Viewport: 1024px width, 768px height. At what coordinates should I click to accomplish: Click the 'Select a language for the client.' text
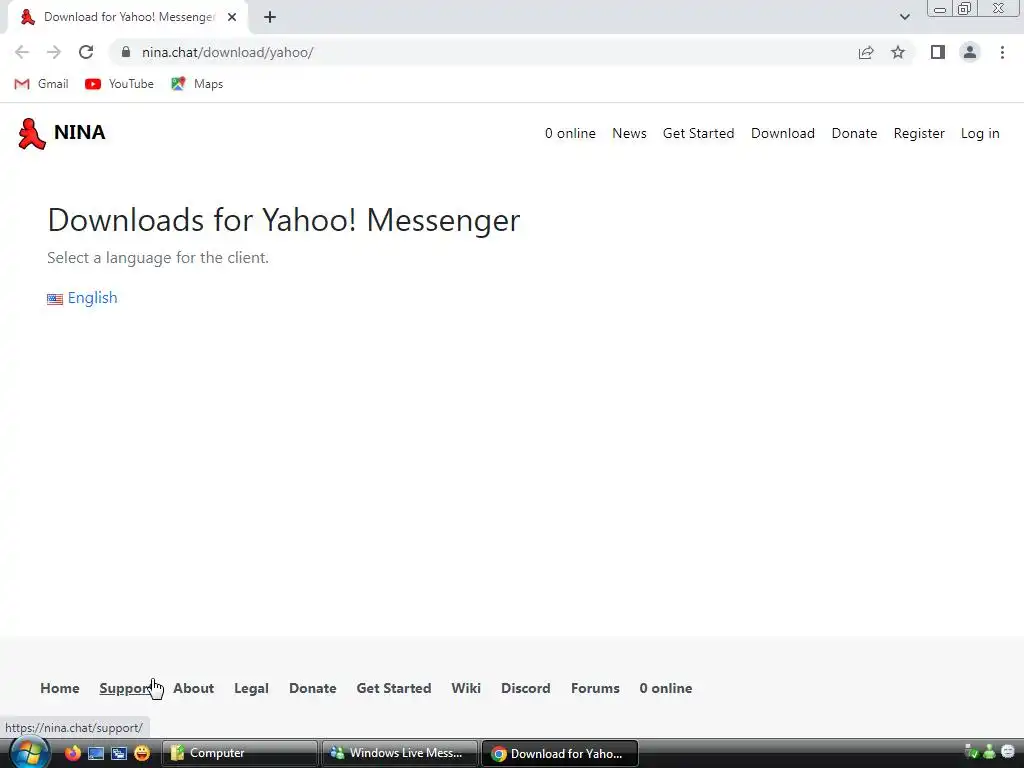pyautogui.click(x=157, y=258)
